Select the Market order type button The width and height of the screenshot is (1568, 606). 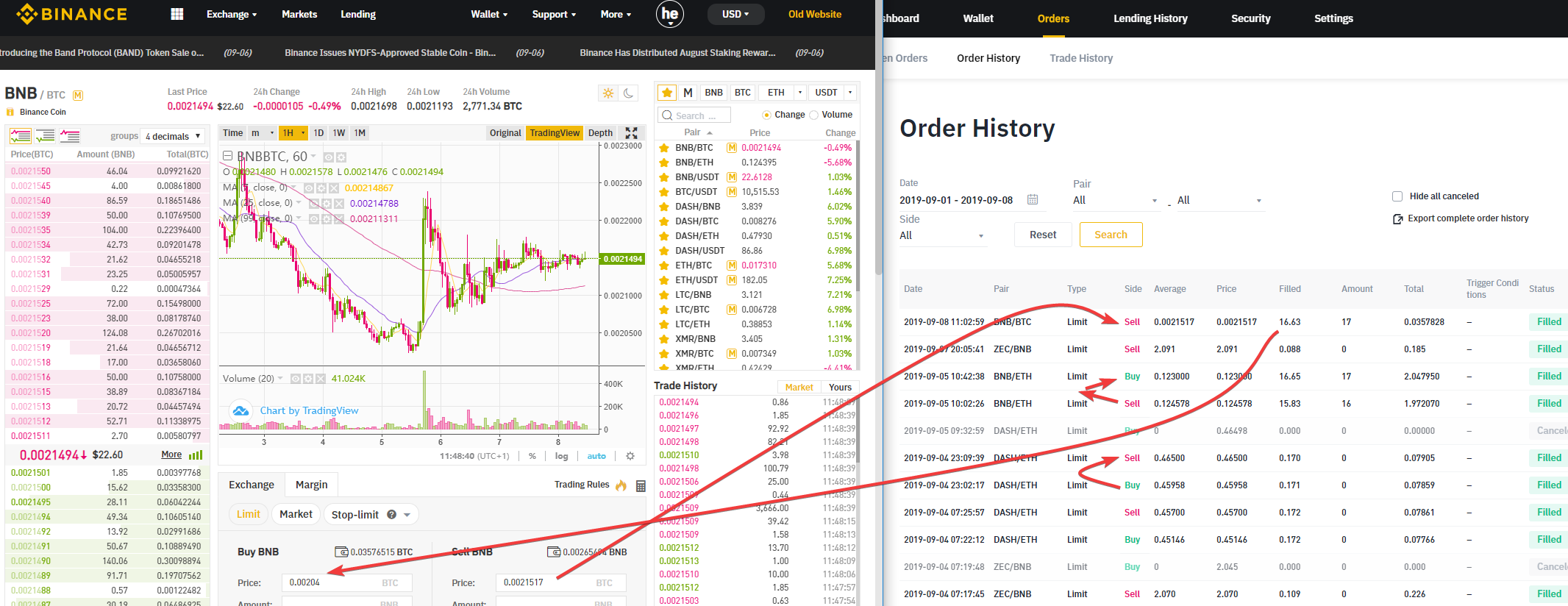click(296, 514)
